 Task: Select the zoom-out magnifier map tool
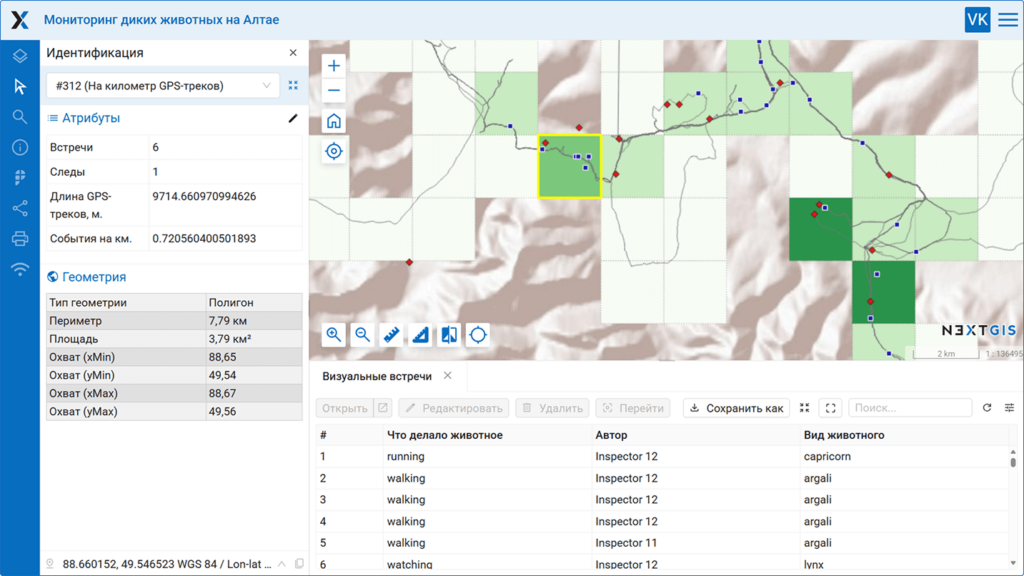362,335
